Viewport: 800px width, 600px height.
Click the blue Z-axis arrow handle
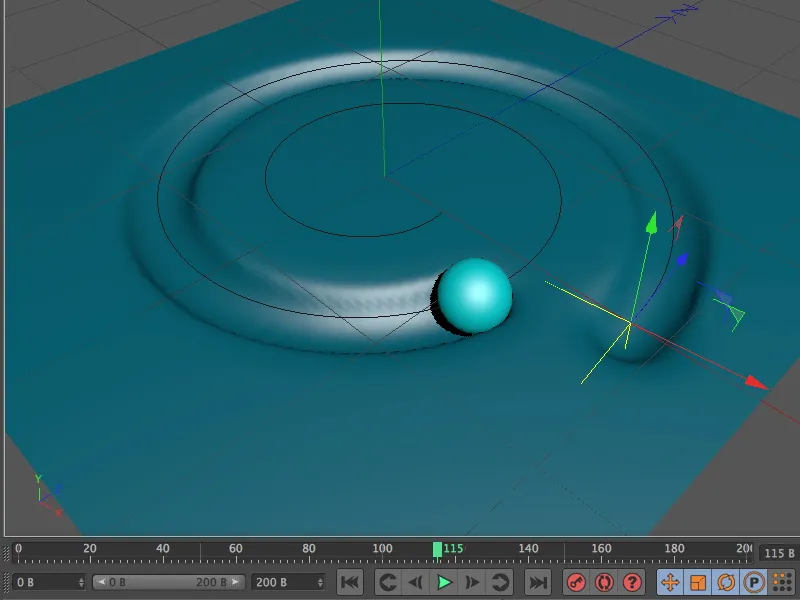point(683,260)
